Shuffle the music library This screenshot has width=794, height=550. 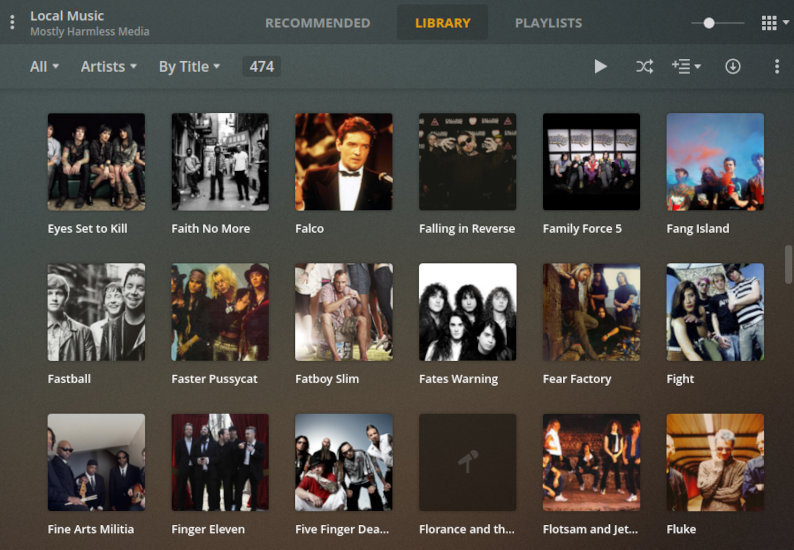(644, 67)
